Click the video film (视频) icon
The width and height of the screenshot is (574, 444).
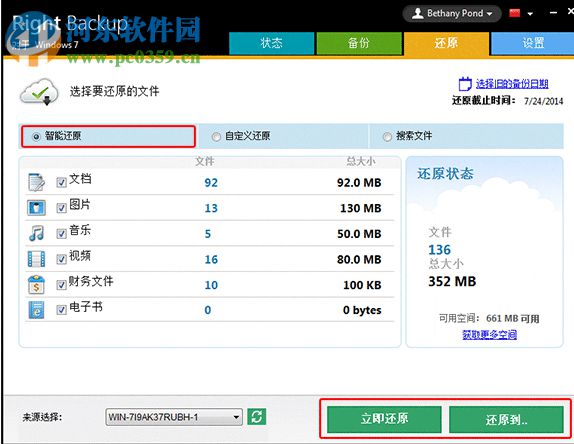point(36,259)
